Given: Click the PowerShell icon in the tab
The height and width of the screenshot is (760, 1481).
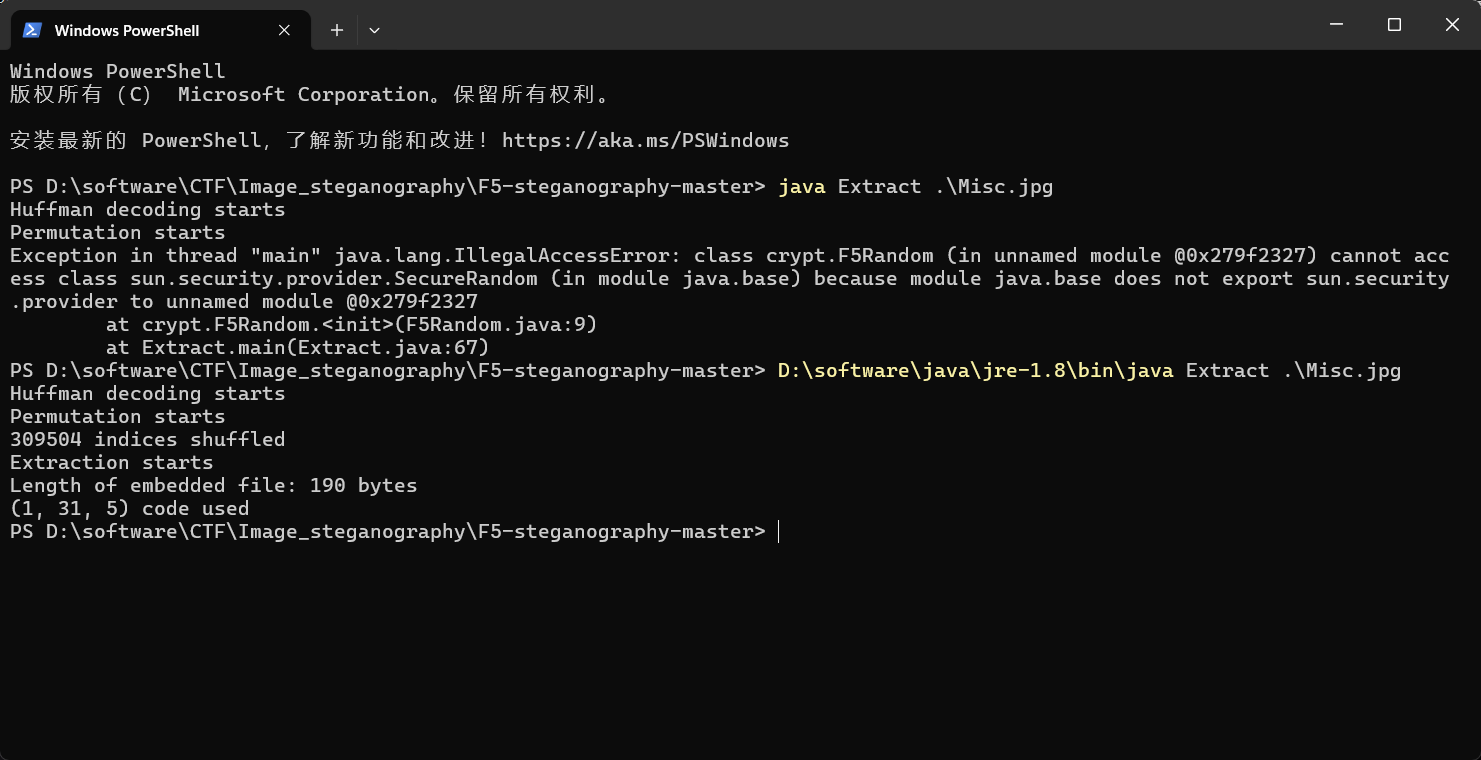Looking at the screenshot, I should (32, 30).
